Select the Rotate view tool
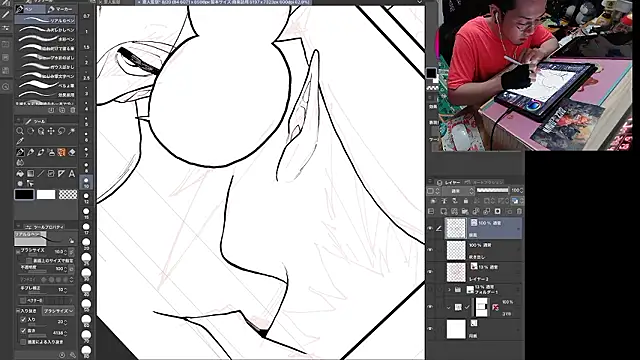The width and height of the screenshot is (640, 360). click(x=30, y=131)
